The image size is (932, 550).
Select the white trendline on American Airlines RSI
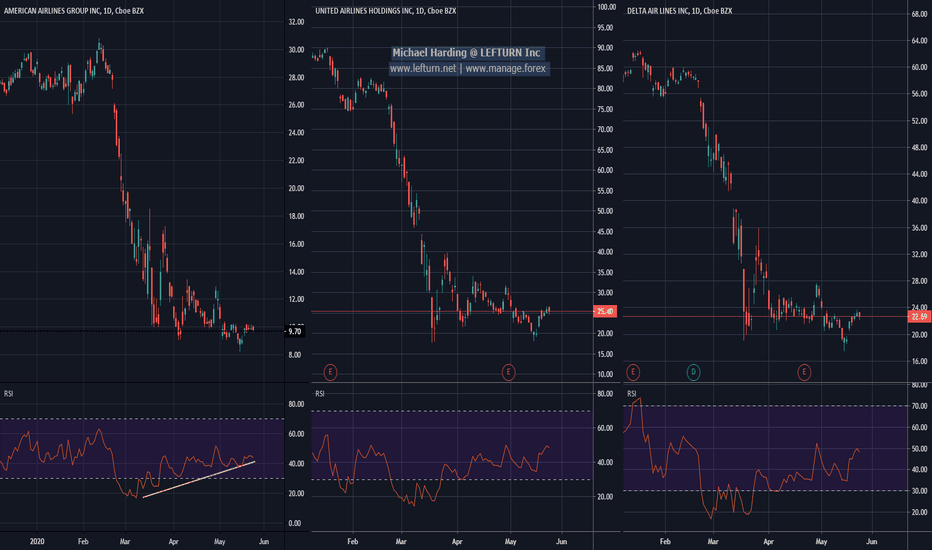pyautogui.click(x=199, y=479)
